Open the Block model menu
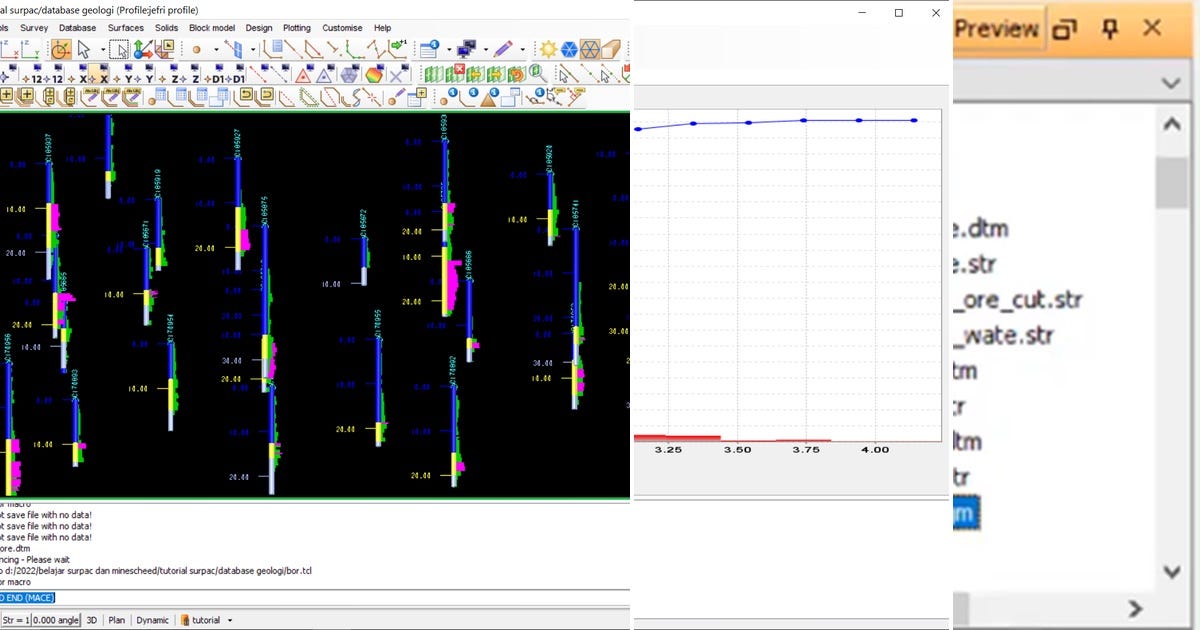Screen dimensions: 1200x630 click(212, 28)
